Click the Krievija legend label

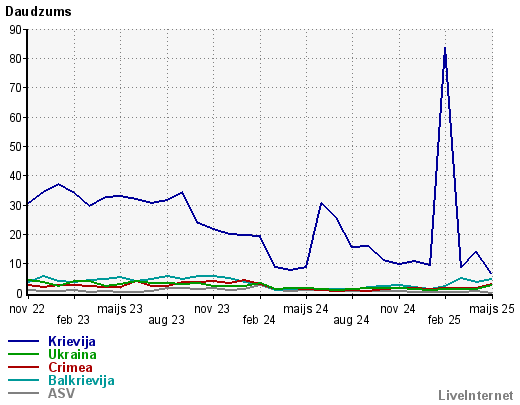coord(72,341)
